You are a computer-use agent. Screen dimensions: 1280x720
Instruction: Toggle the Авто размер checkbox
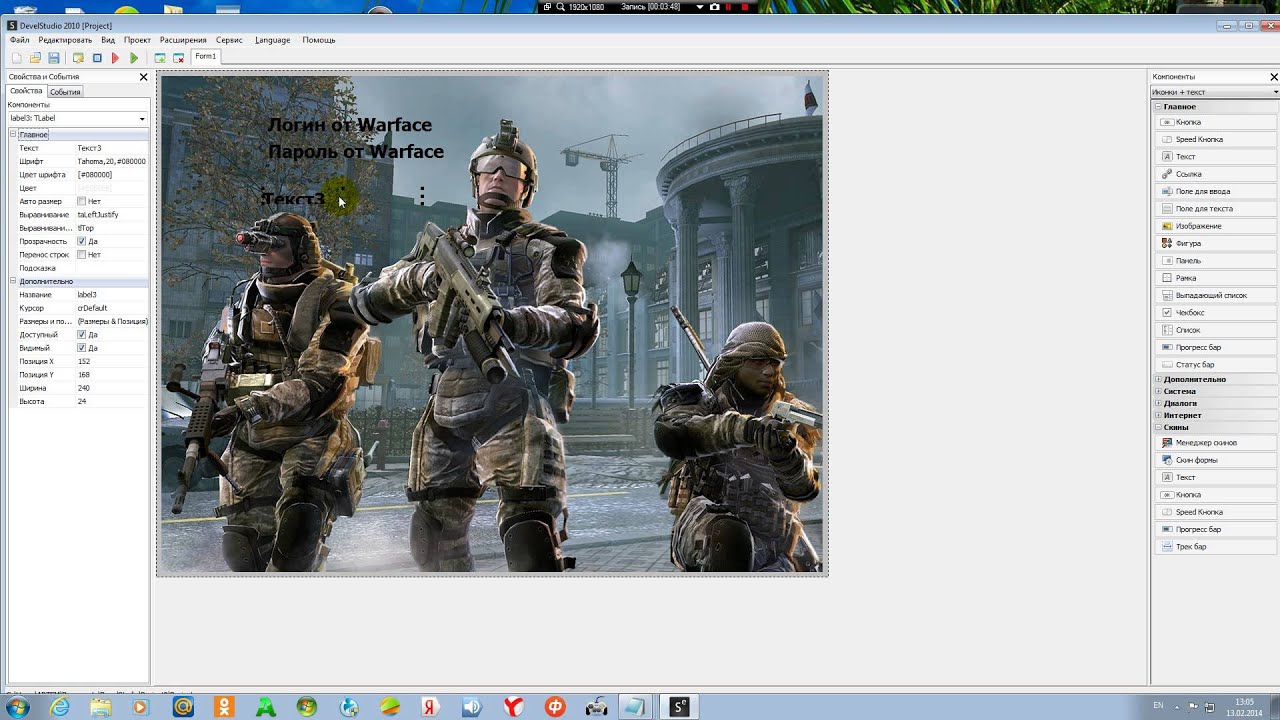tap(82, 201)
